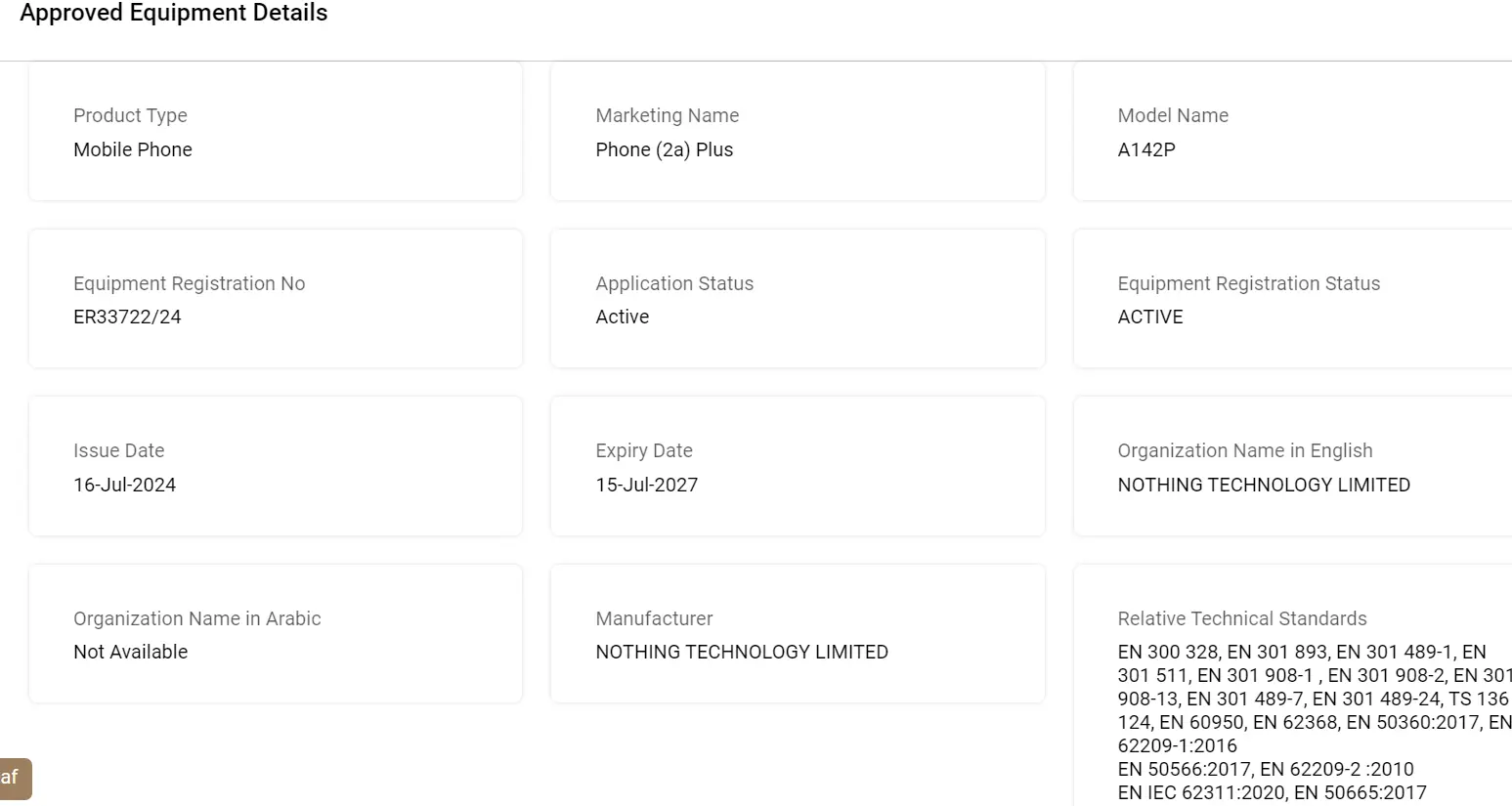The height and width of the screenshot is (806, 1512).
Task: Click the Relative Technical Standards label
Action: 1241,618
